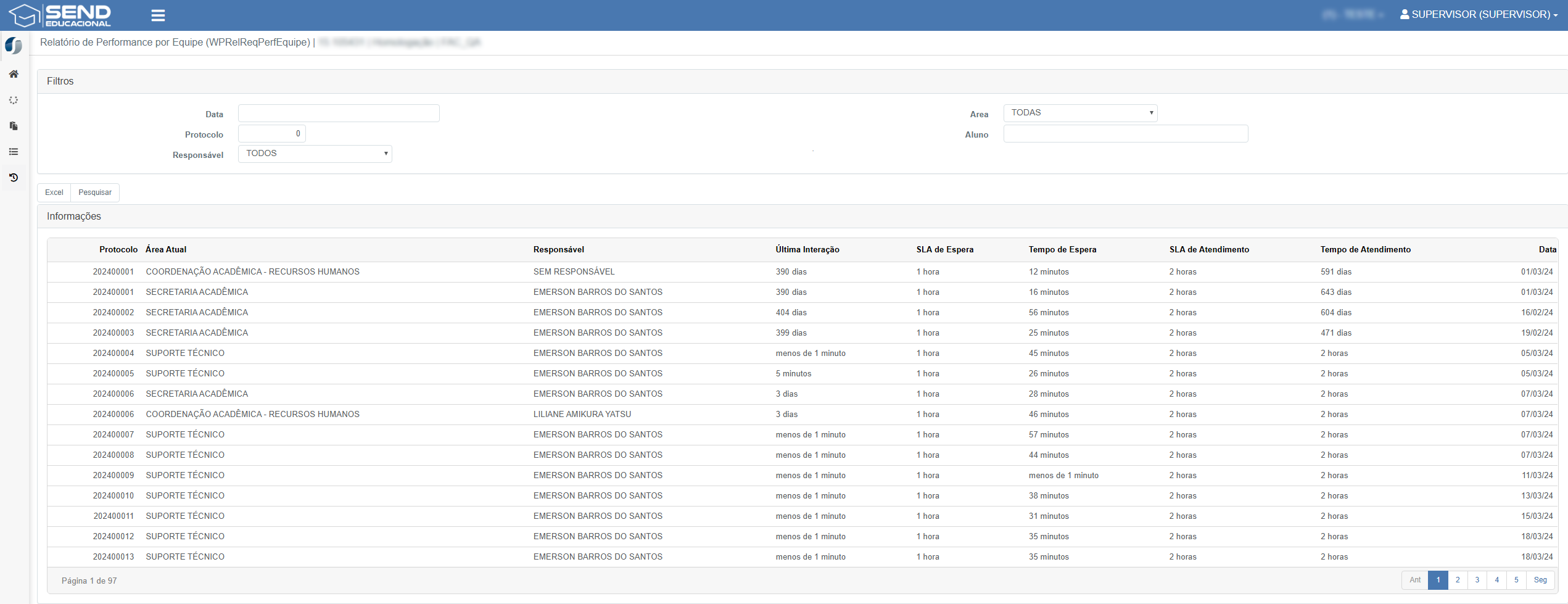Focus the Data input field

(x=339, y=114)
